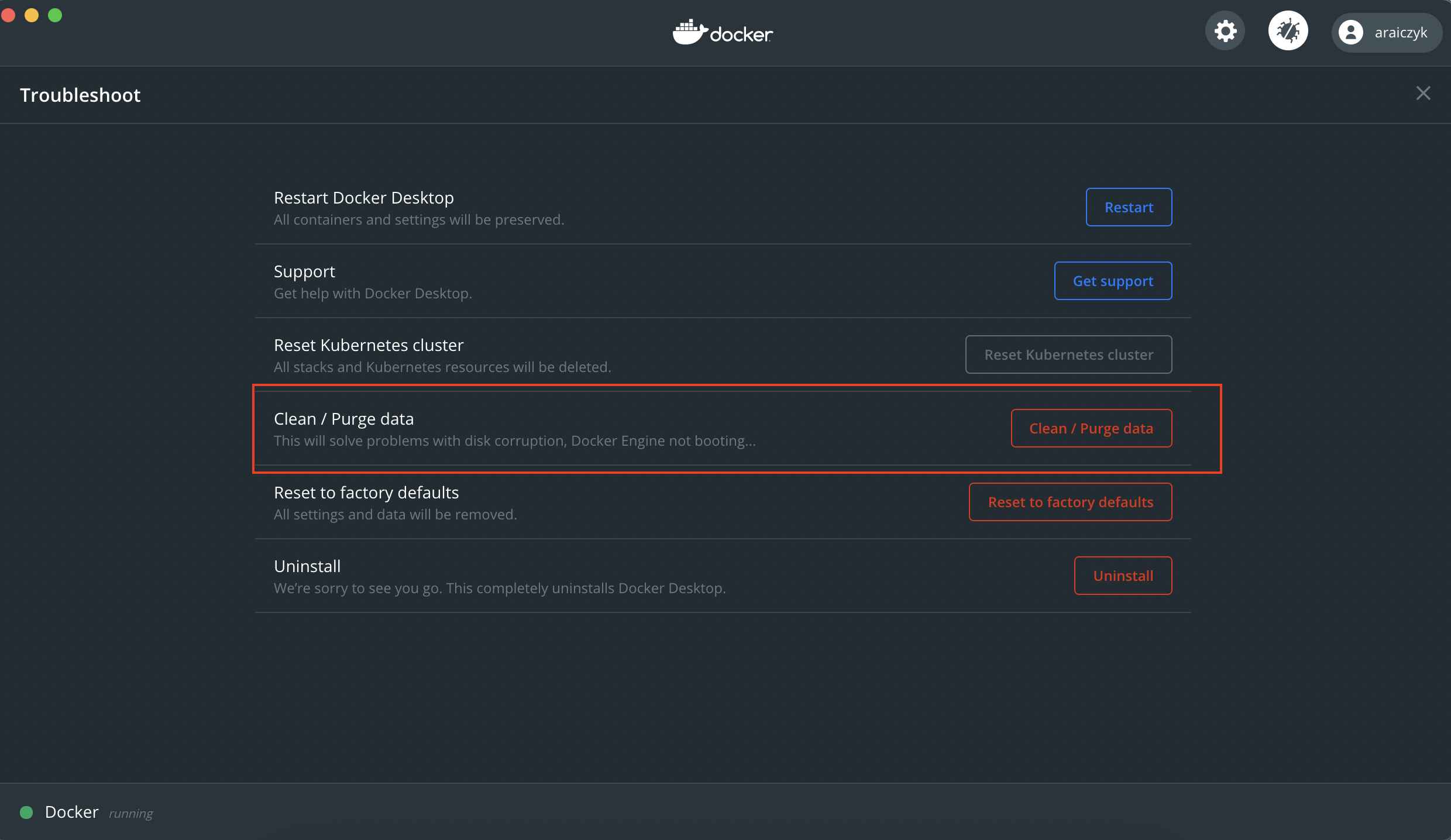Image resolution: width=1451 pixels, height=840 pixels.
Task: Click the Restart button
Action: pyautogui.click(x=1129, y=207)
